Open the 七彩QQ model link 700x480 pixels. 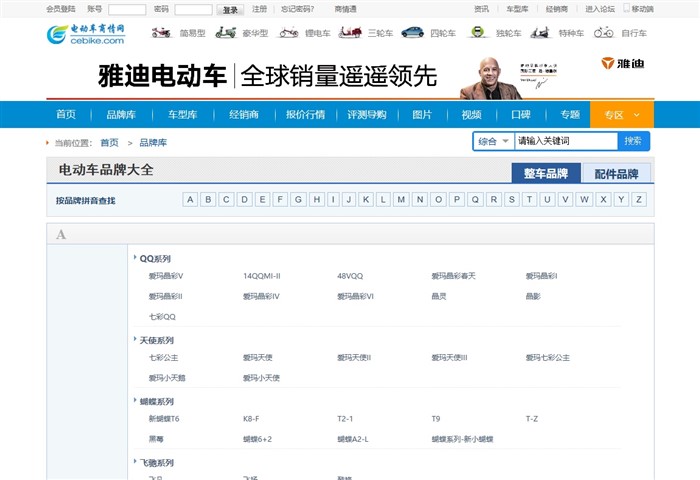(x=162, y=317)
